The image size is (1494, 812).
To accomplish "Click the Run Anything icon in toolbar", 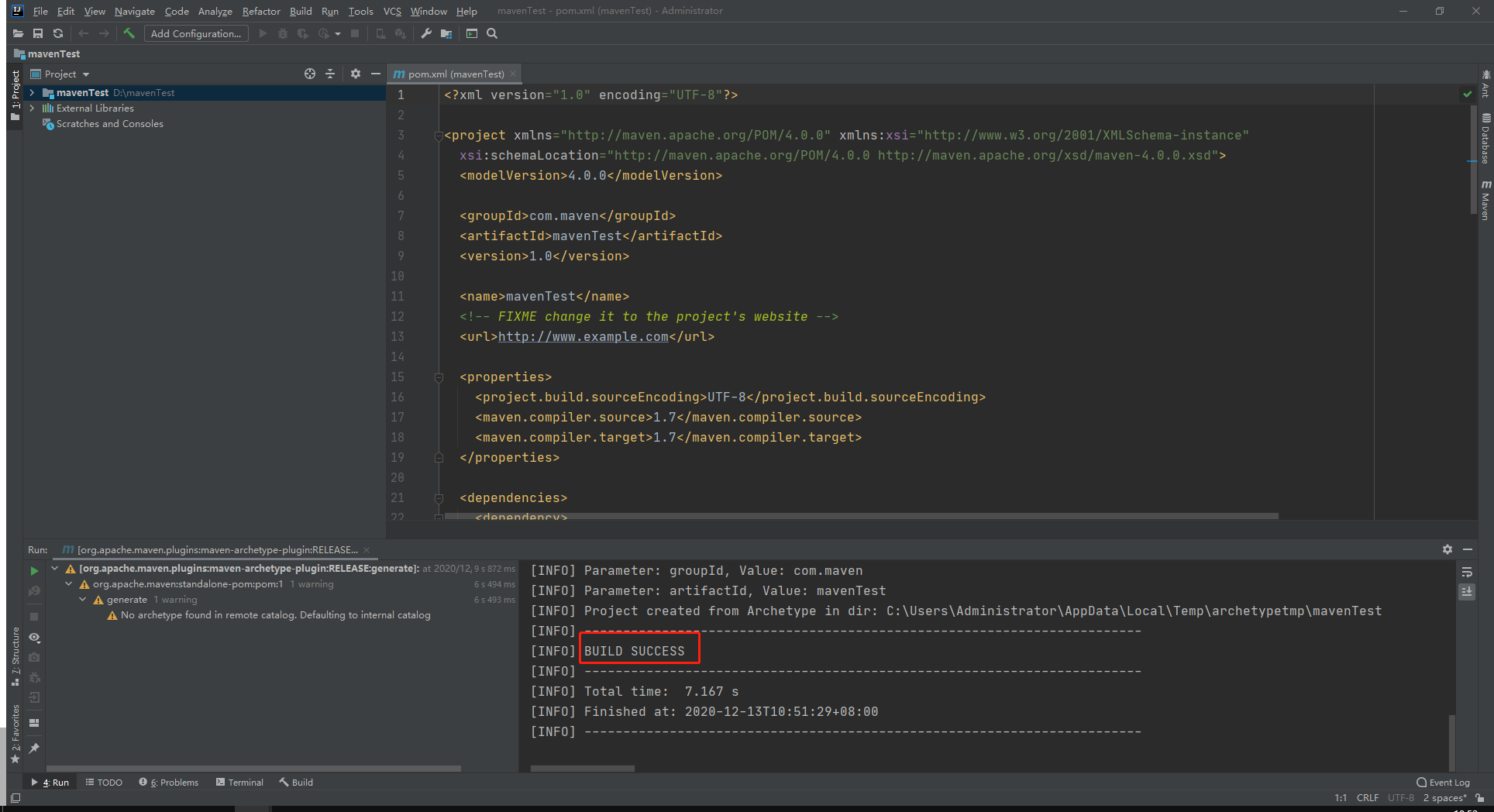I will 472,33.
